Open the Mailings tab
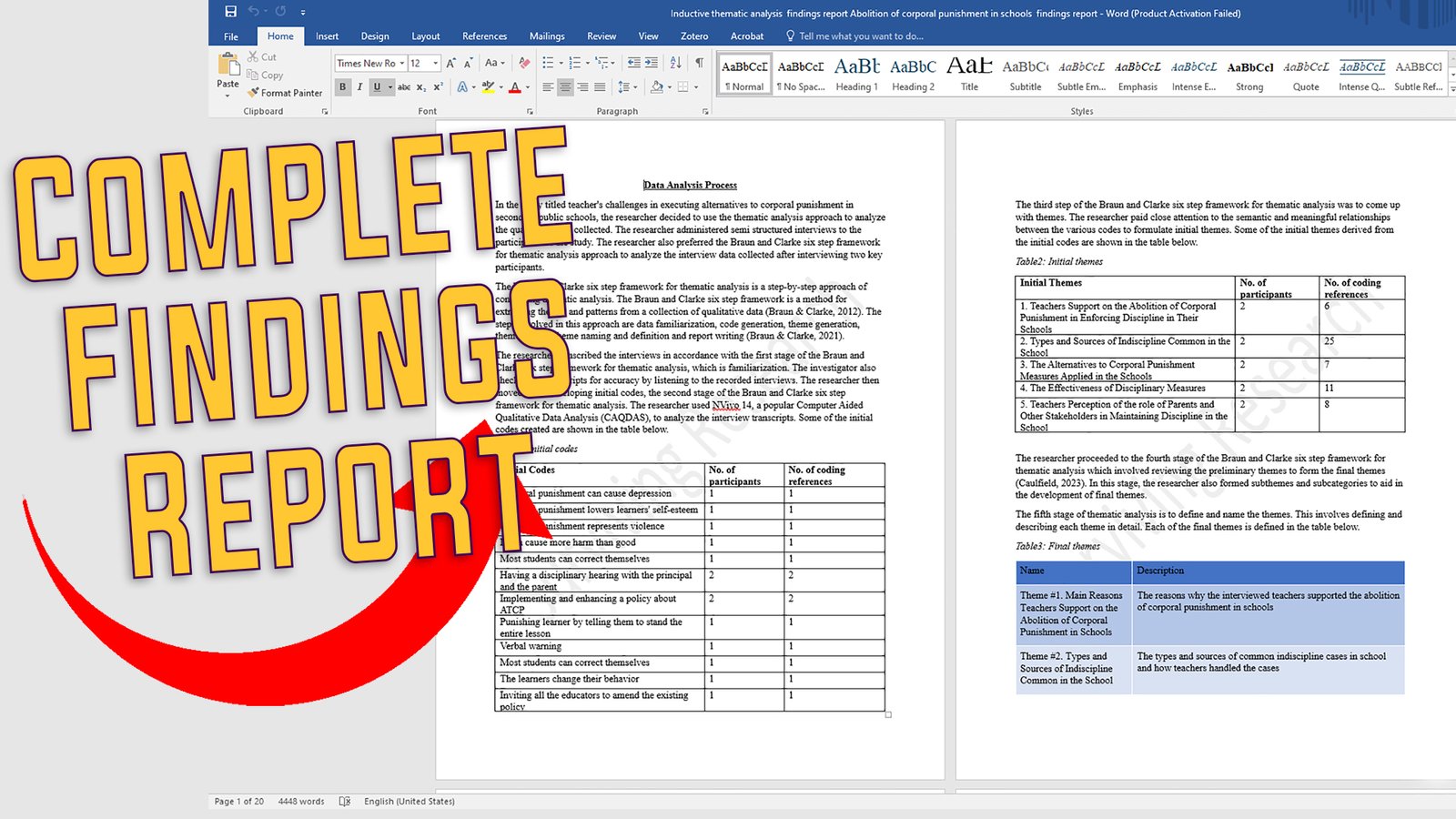 click(547, 36)
